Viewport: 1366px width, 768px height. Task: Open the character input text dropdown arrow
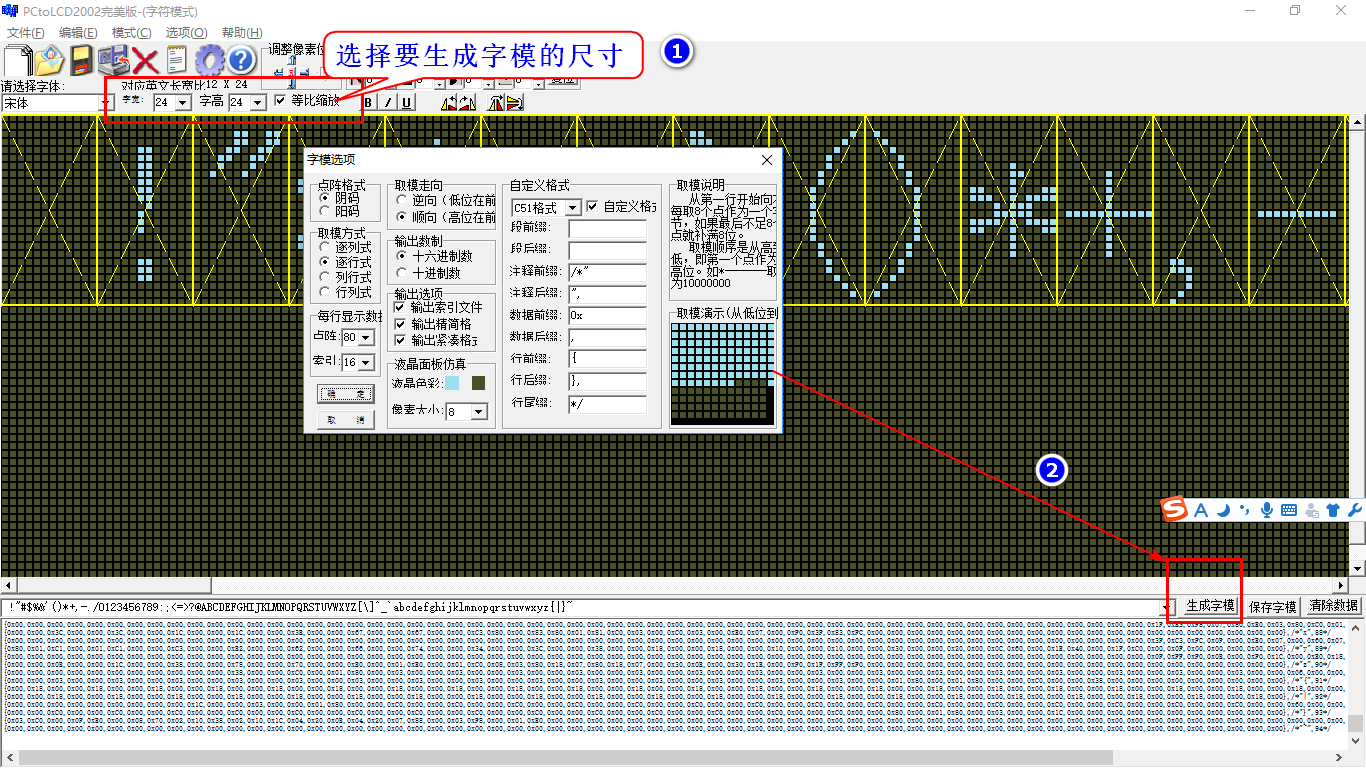1166,607
